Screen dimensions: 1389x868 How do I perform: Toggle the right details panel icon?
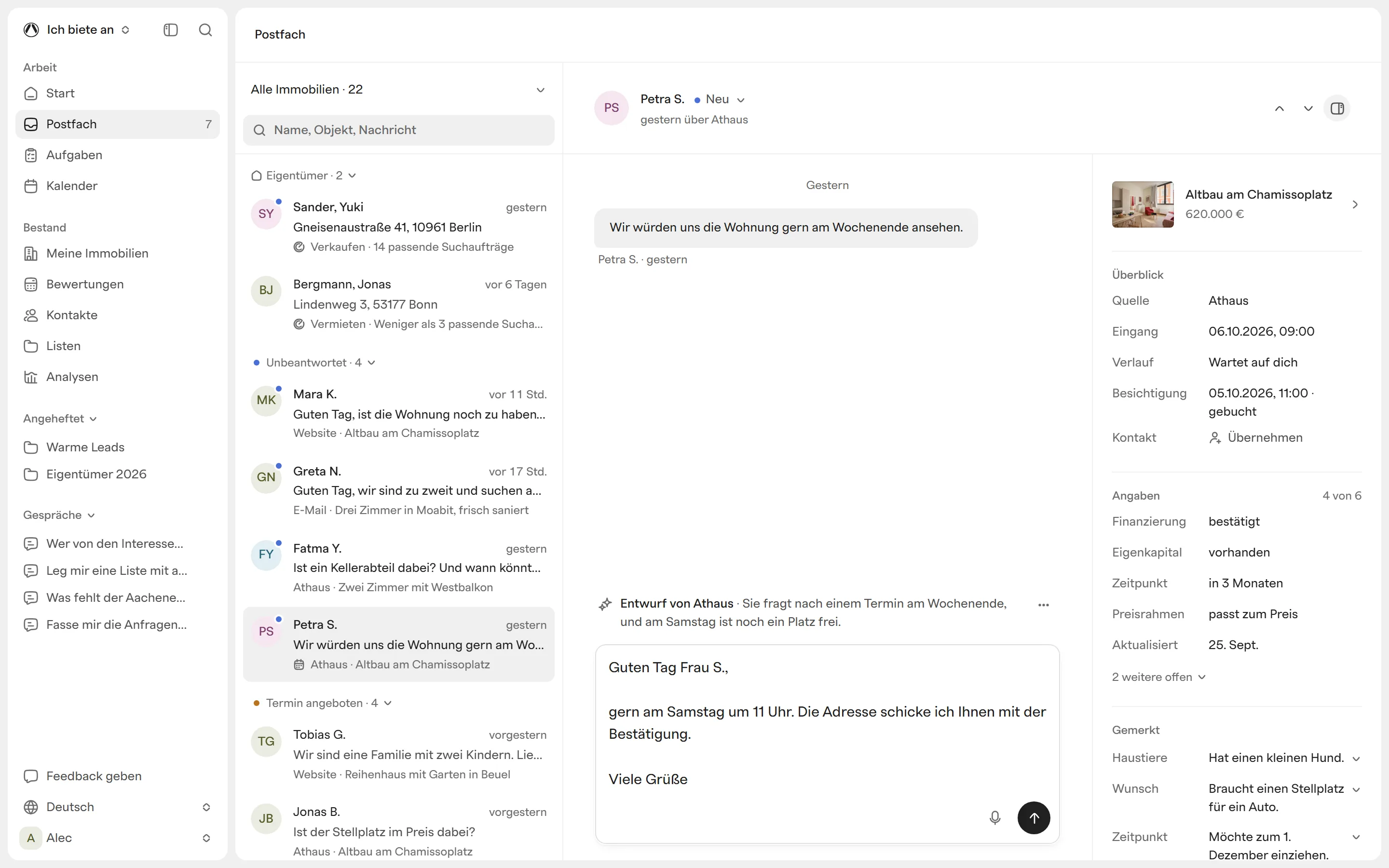pyautogui.click(x=1337, y=108)
